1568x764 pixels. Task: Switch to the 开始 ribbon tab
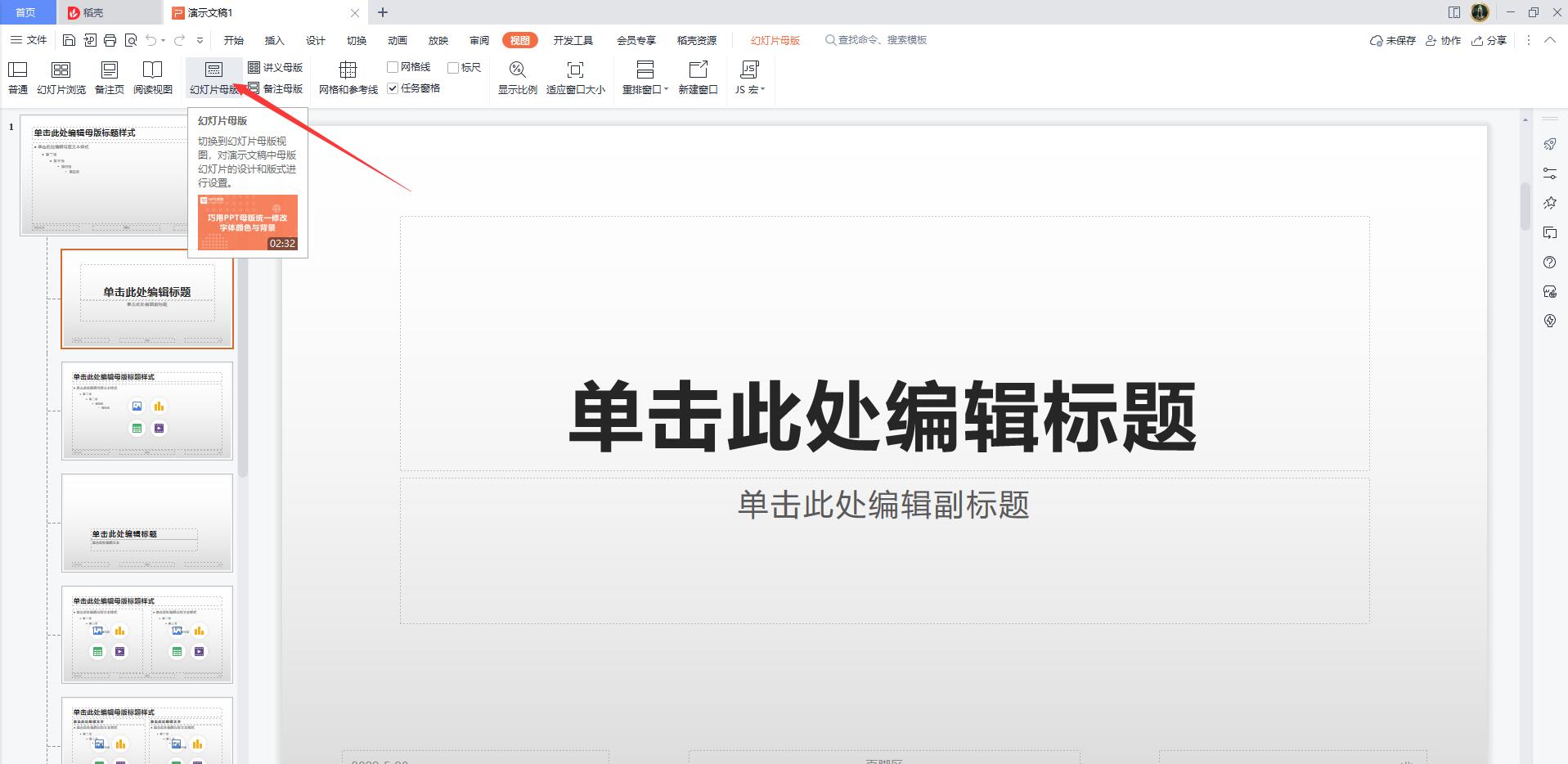(234, 40)
